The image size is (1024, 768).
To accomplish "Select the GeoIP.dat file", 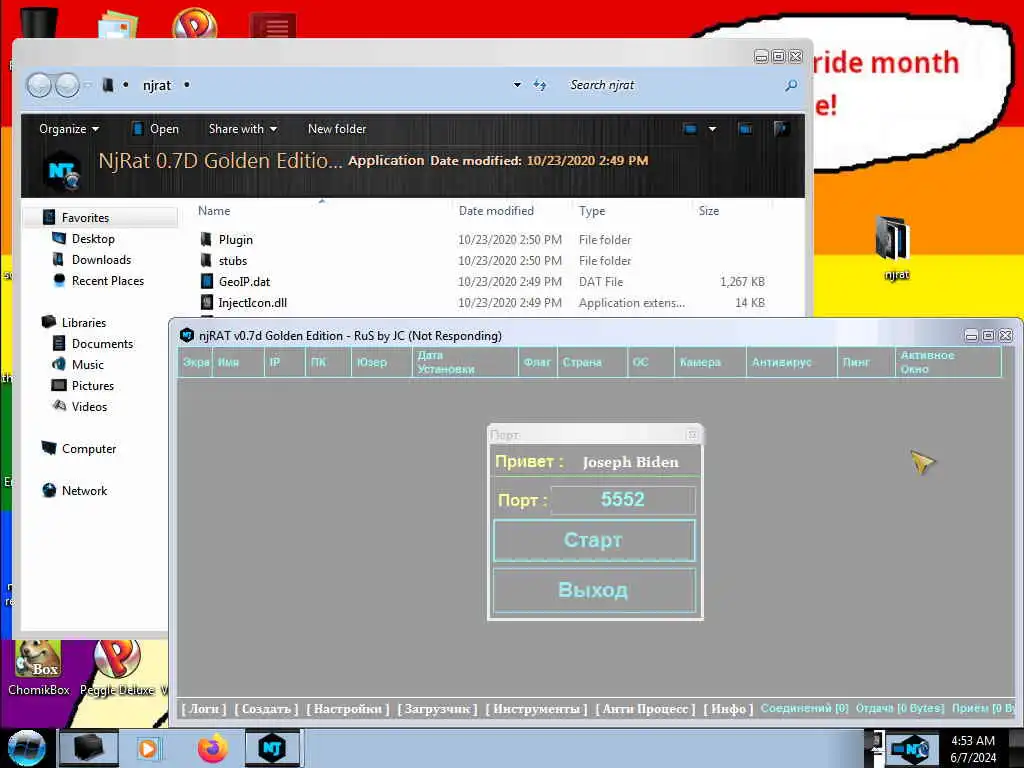I will [x=244, y=281].
